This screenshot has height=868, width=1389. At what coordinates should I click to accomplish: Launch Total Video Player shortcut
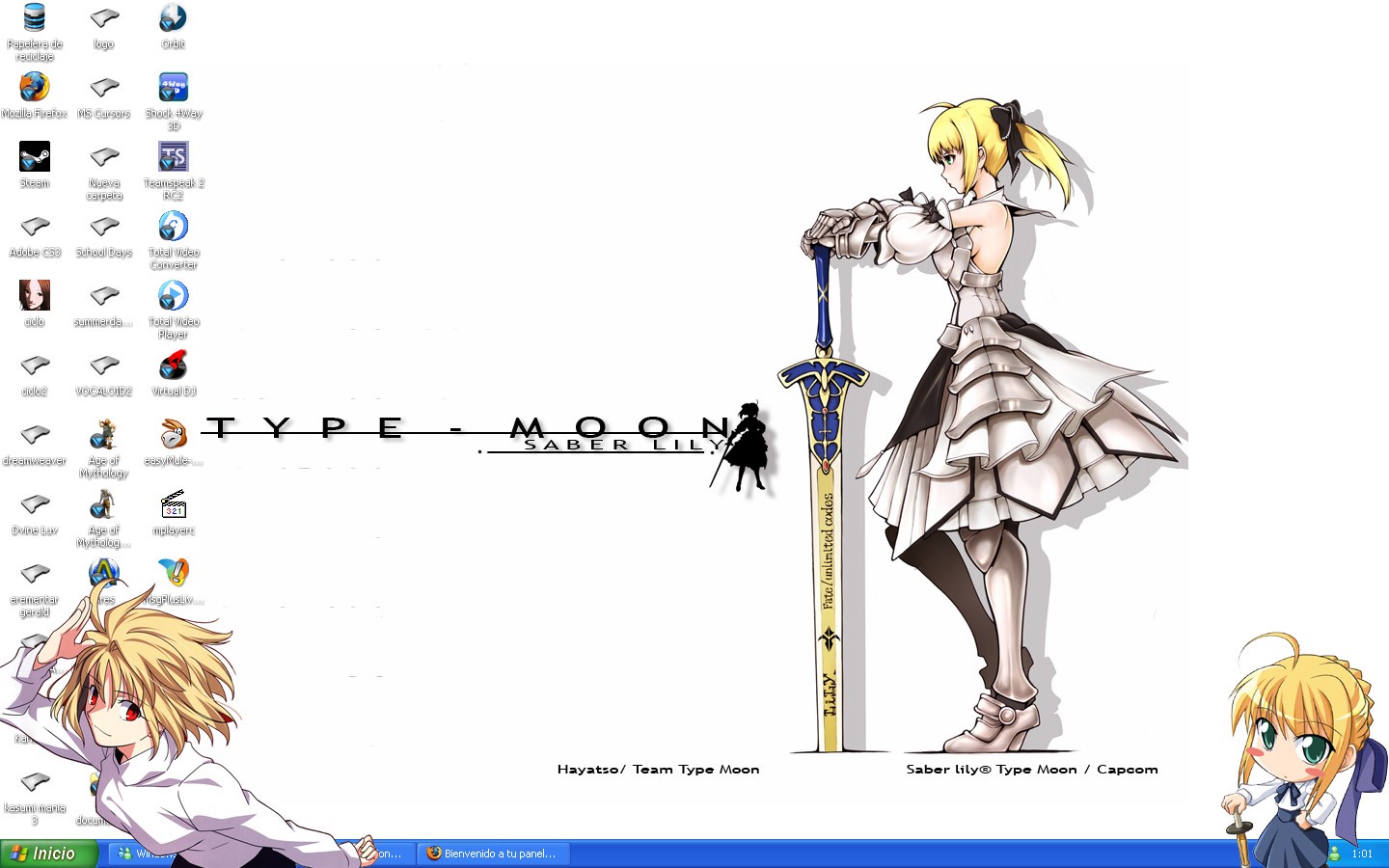174,310
